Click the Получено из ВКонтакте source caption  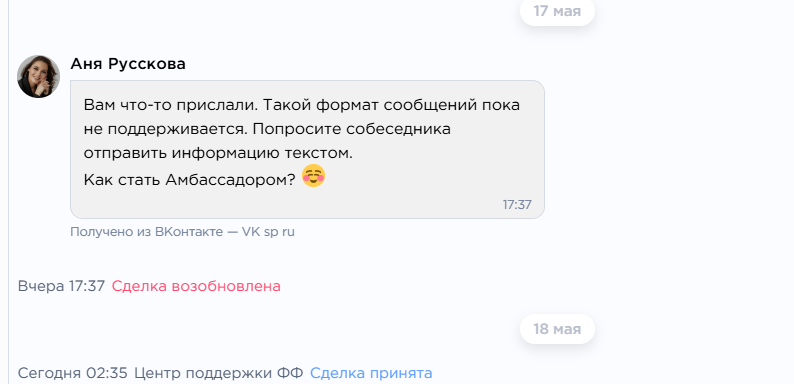pos(146,232)
